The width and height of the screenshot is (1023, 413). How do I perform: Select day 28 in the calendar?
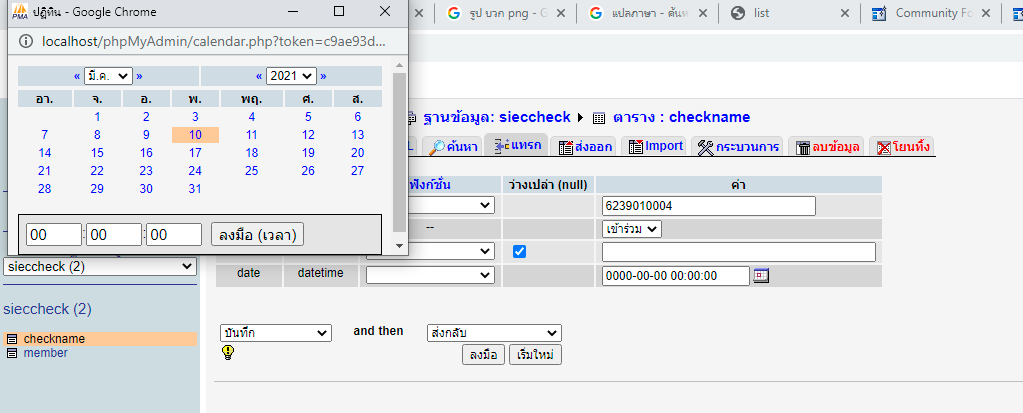pos(44,189)
